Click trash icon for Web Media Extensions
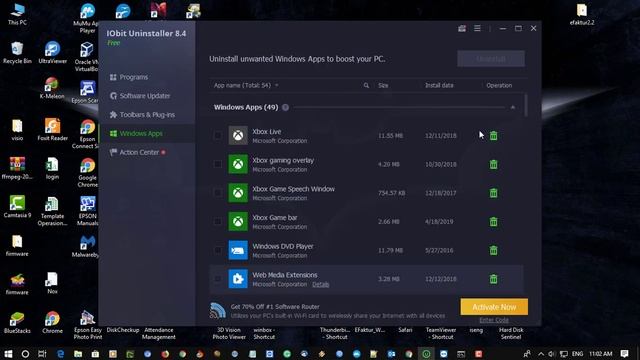This screenshot has width=640, height=360. click(493, 279)
